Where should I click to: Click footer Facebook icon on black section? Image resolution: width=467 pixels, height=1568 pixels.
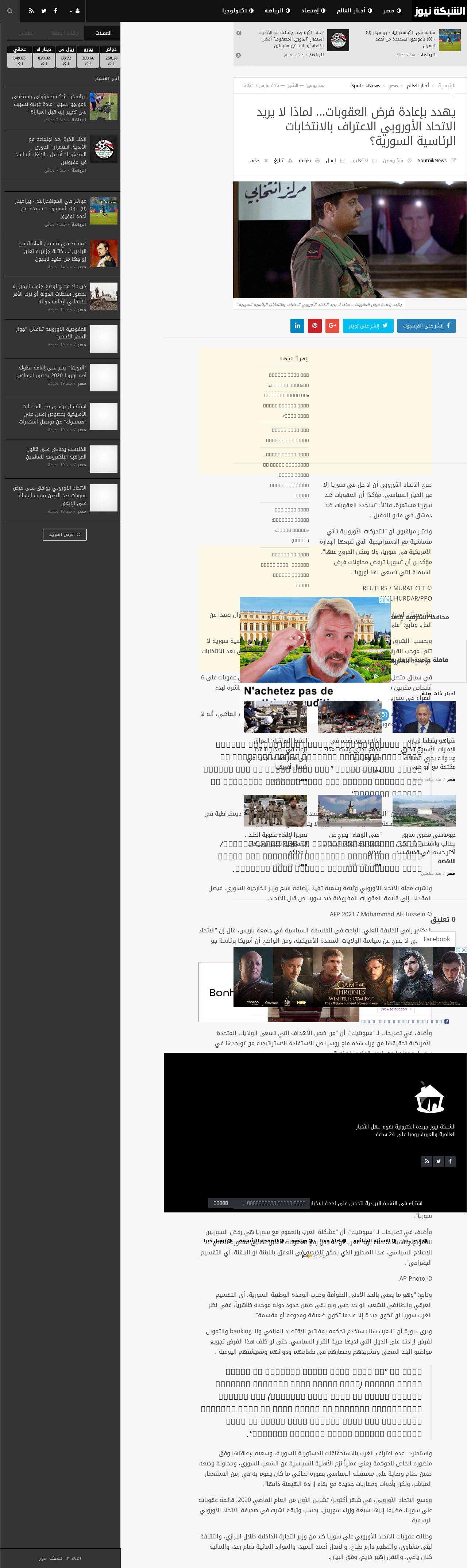tap(450, 1161)
